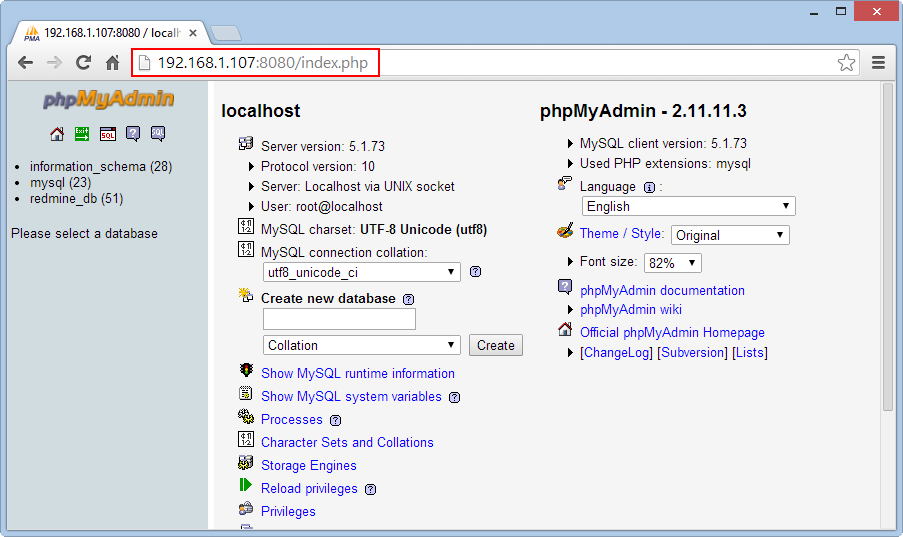Click the Theme / Style paint palette icon
This screenshot has height=537, width=903.
(565, 230)
